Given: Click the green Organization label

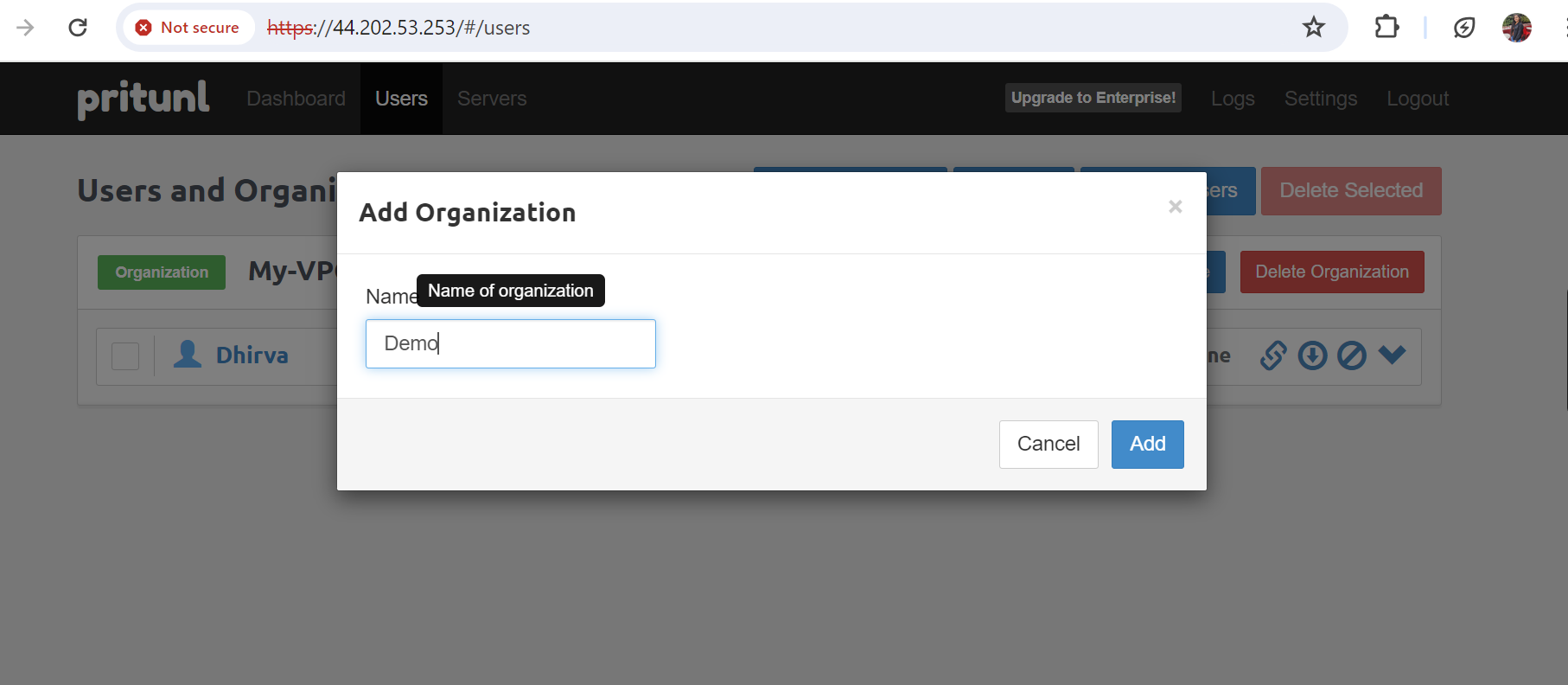Looking at the screenshot, I should (162, 272).
